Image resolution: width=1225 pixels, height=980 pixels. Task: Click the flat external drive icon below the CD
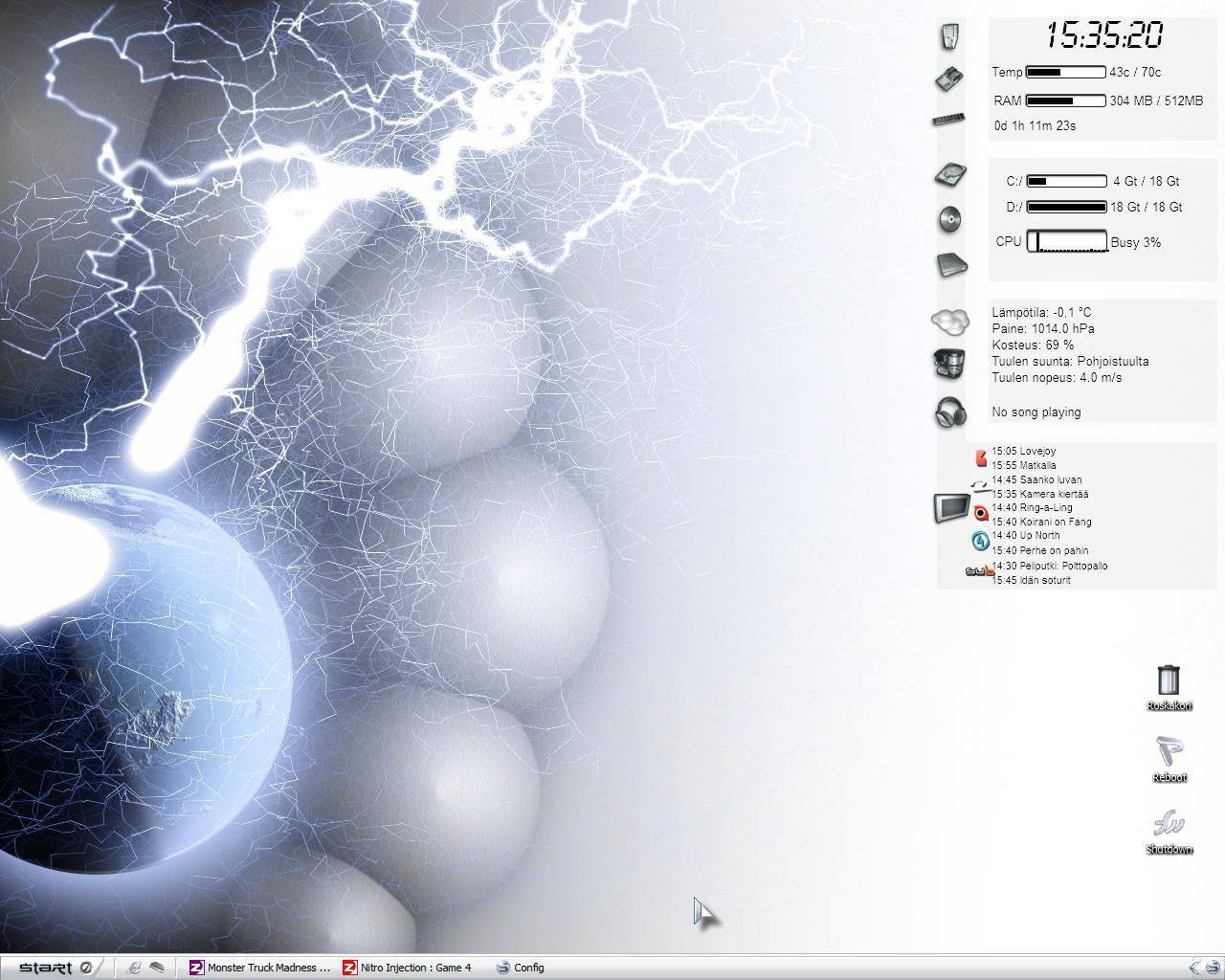951,265
